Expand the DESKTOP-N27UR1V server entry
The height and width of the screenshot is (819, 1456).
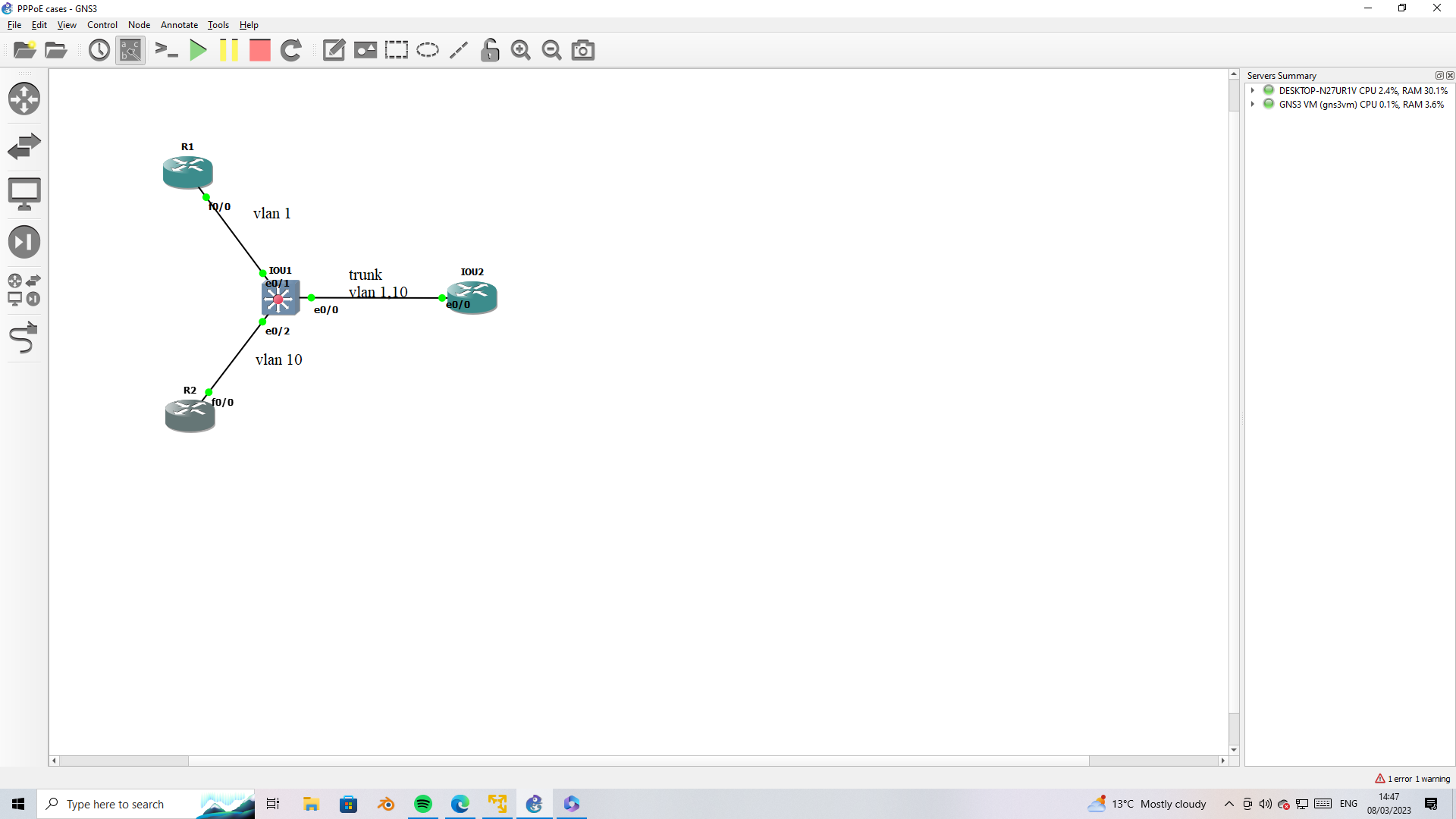pos(1252,90)
